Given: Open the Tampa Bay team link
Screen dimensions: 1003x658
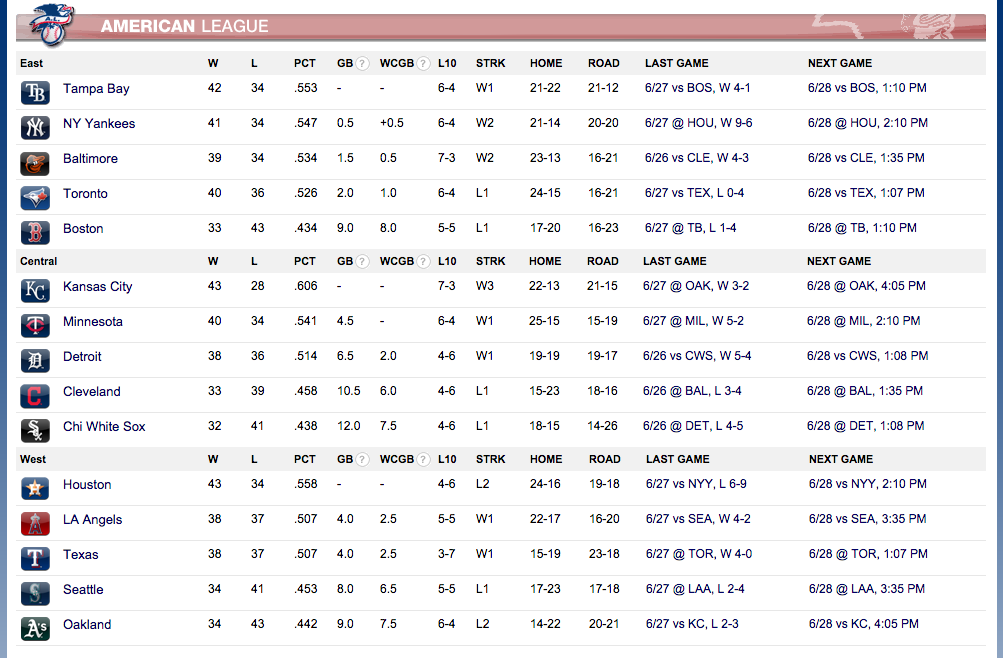Looking at the screenshot, I should pyautogui.click(x=96, y=89).
